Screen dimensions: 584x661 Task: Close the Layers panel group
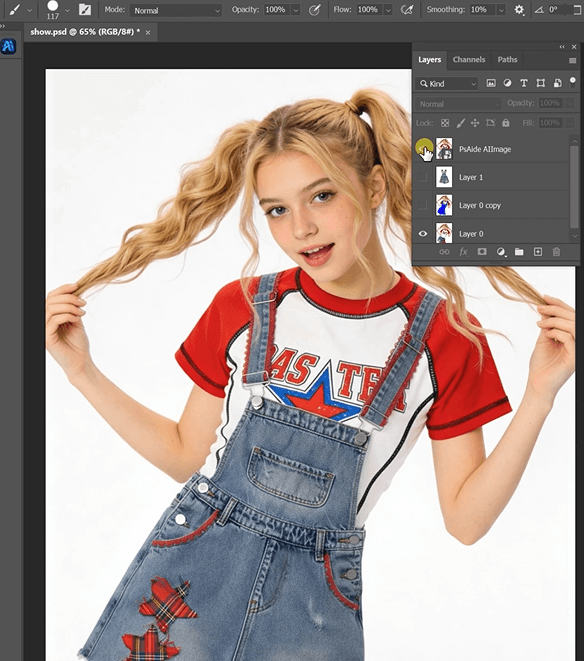(574, 47)
